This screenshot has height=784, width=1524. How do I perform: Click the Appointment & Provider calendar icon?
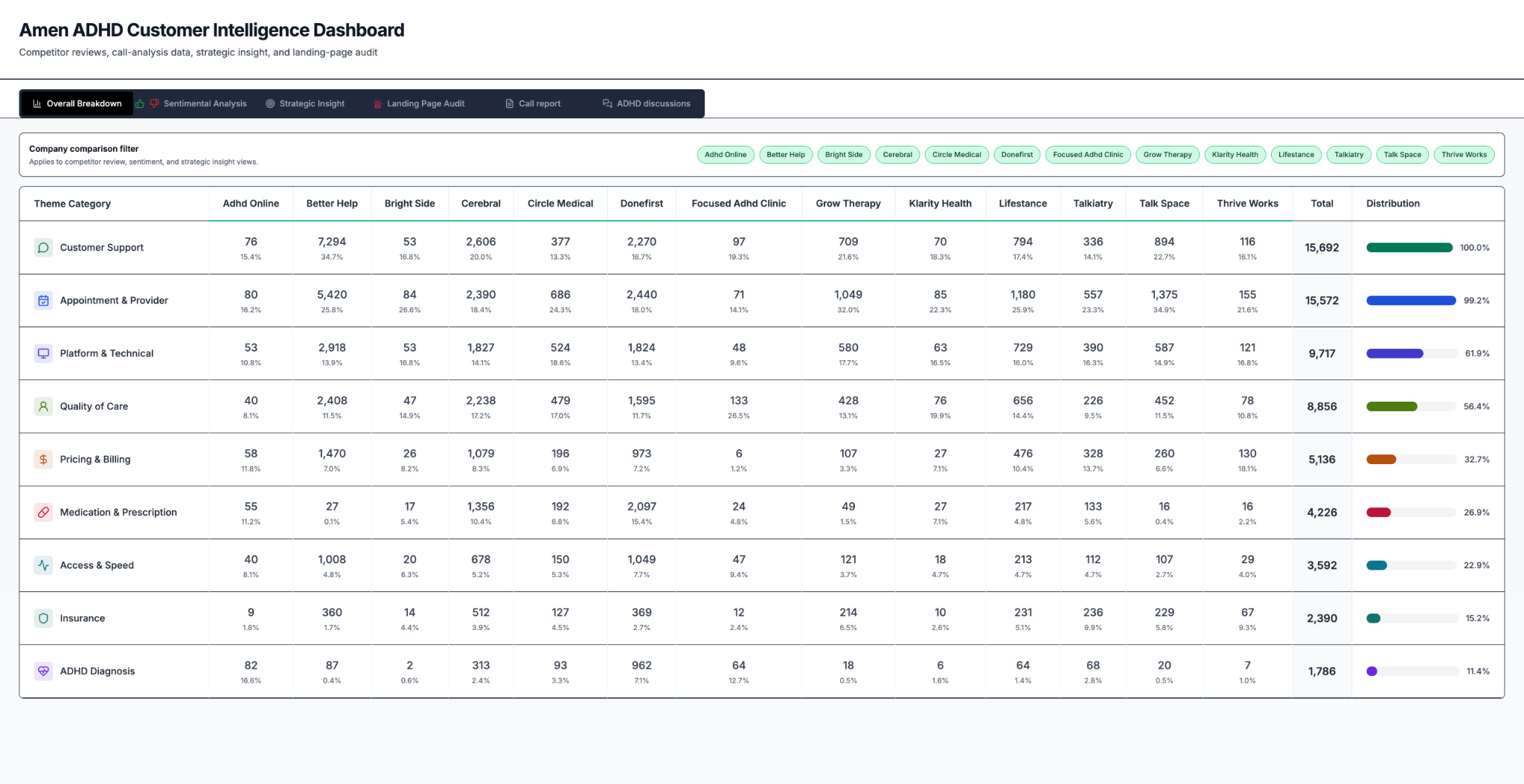[43, 301]
